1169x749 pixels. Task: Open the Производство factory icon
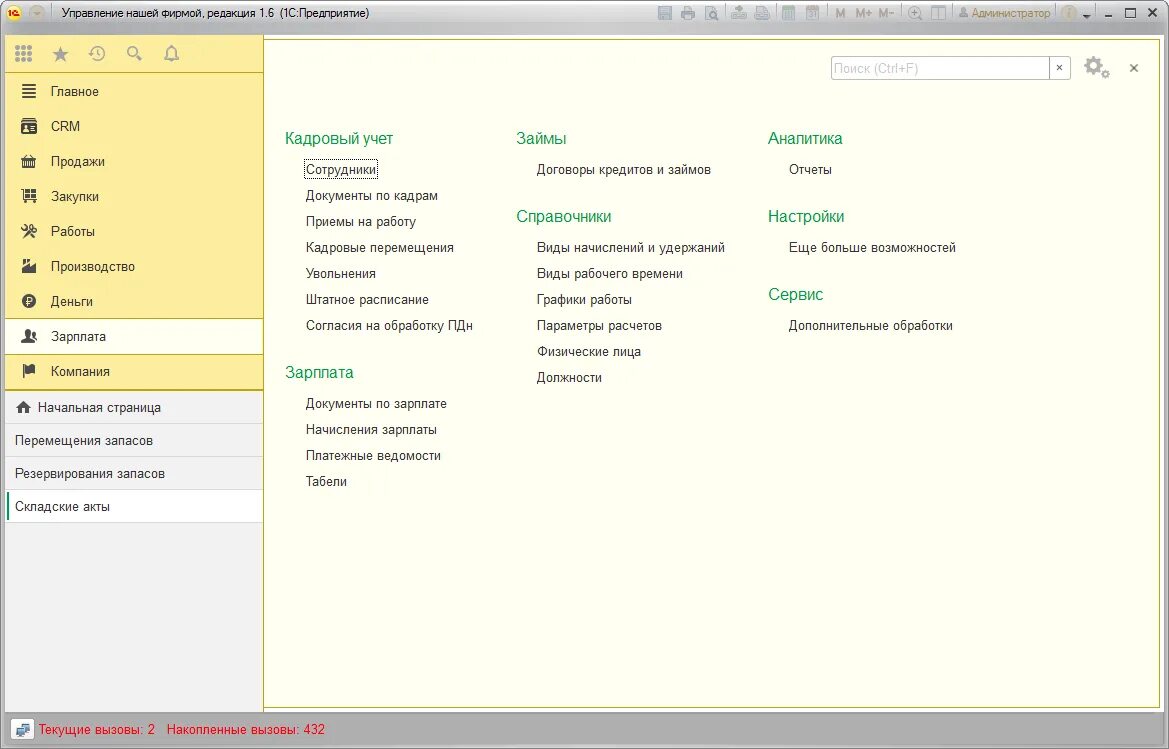tap(28, 266)
